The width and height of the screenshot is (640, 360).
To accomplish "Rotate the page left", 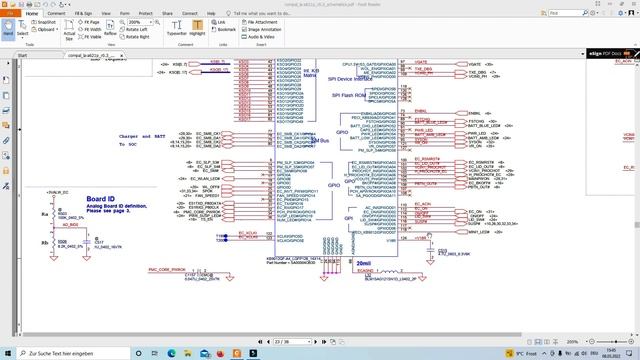I will 133,29.
